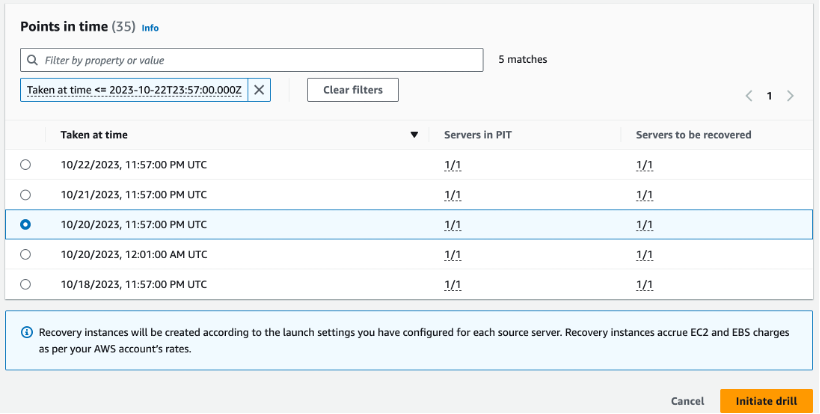Open the Info link beside Points in time
820x414 pixels.
pyautogui.click(x=150, y=28)
